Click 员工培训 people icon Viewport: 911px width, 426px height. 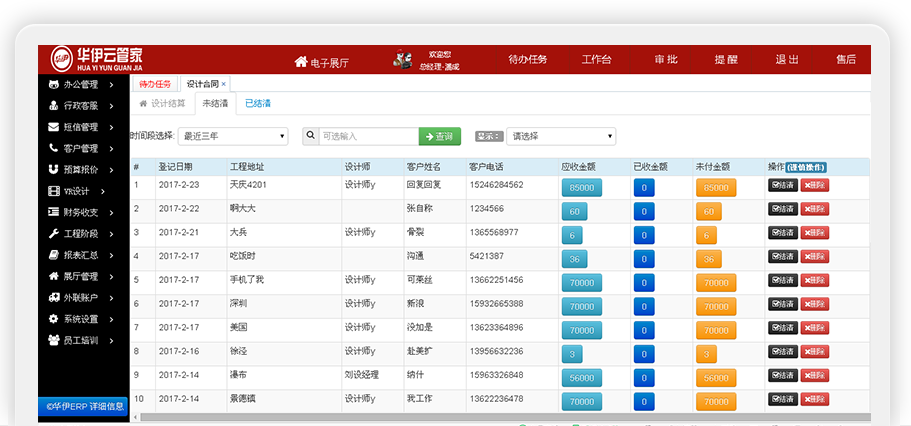53,340
